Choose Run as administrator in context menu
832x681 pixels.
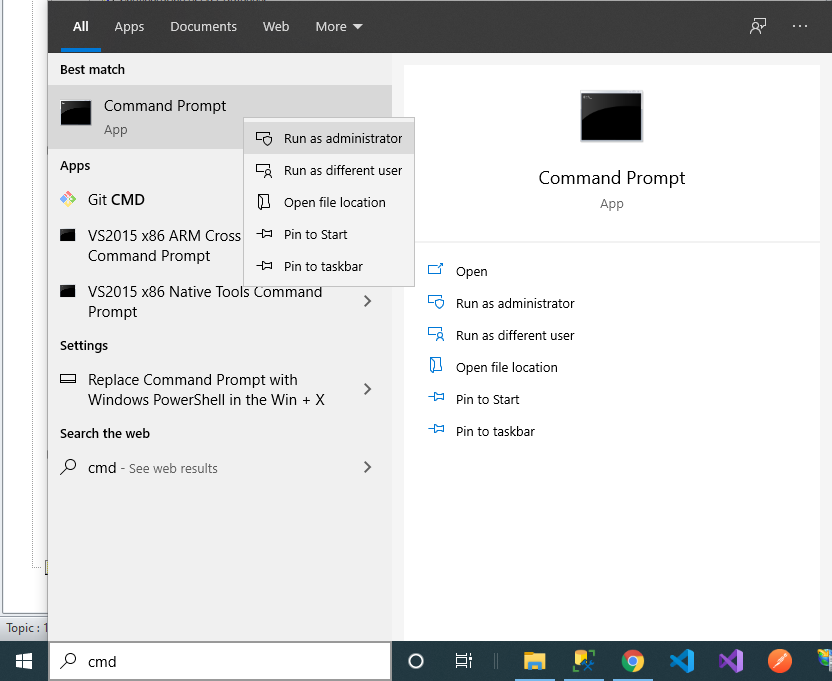click(x=329, y=139)
